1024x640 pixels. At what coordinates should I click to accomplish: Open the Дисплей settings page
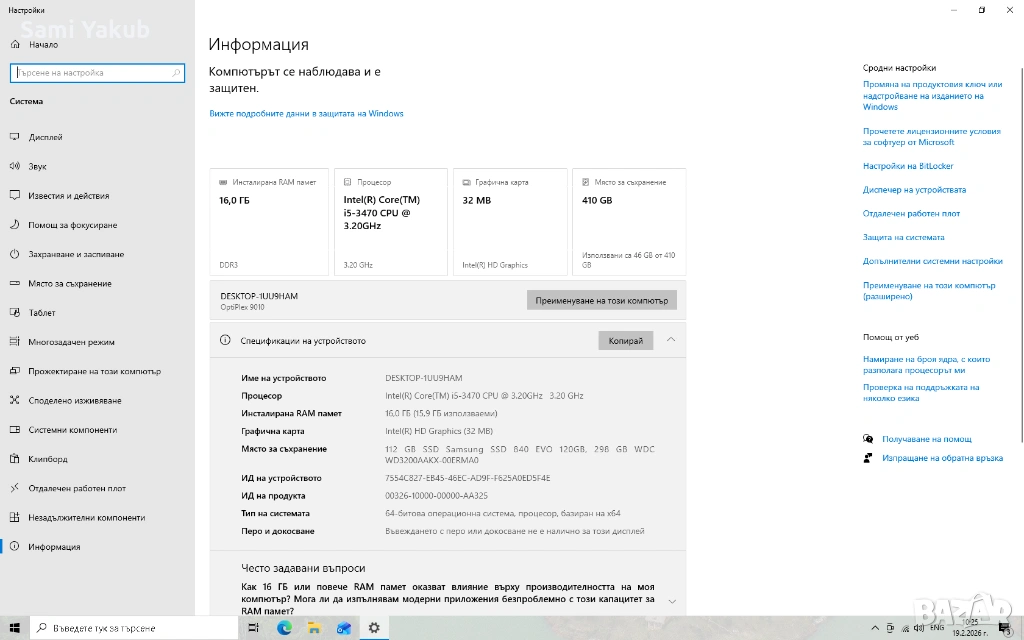45,137
